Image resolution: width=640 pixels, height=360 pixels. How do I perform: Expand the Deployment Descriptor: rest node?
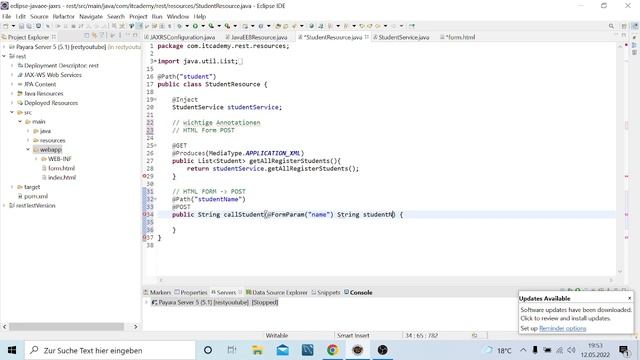[x=12, y=65]
